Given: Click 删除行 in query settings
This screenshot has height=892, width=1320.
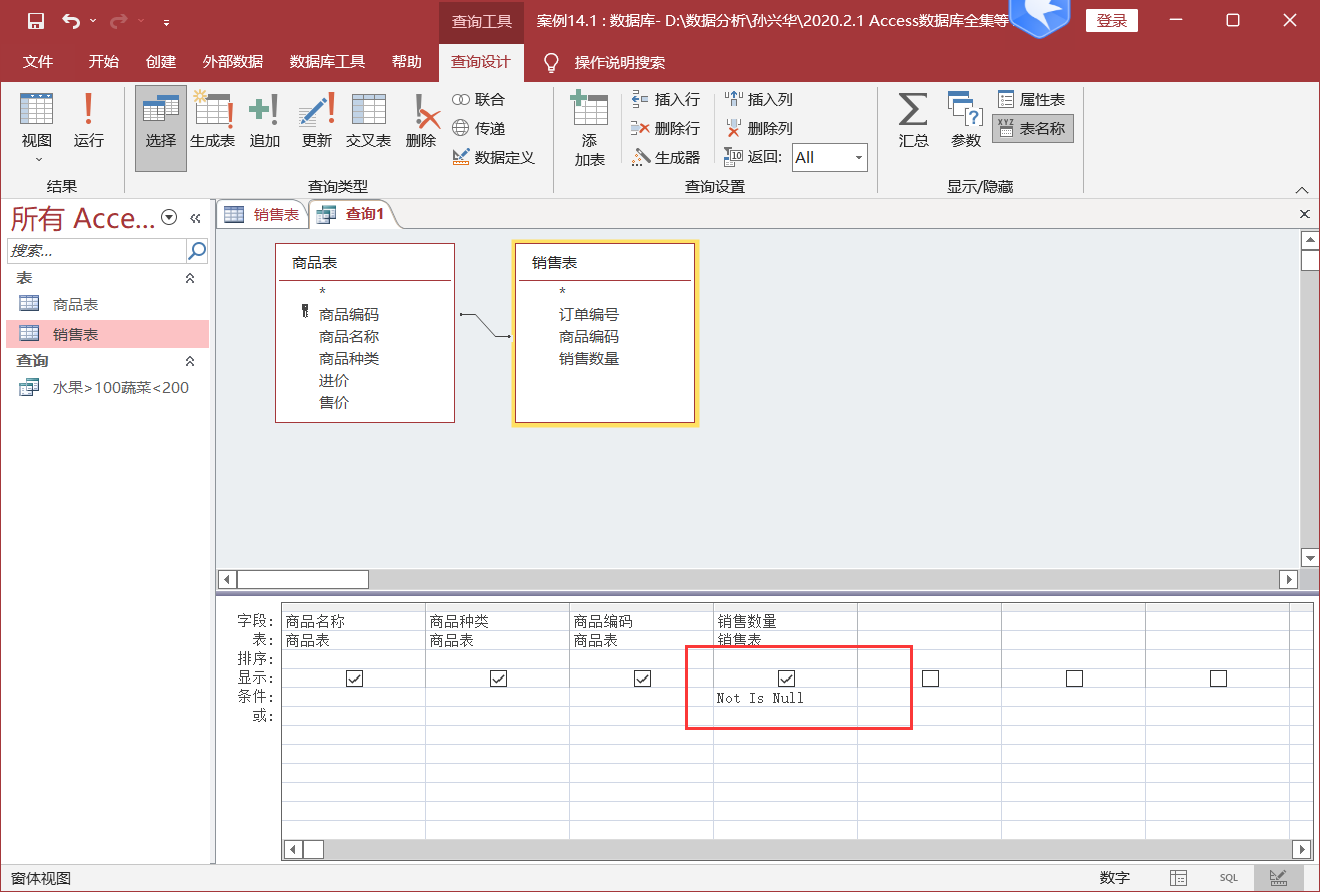Looking at the screenshot, I should click(666, 128).
